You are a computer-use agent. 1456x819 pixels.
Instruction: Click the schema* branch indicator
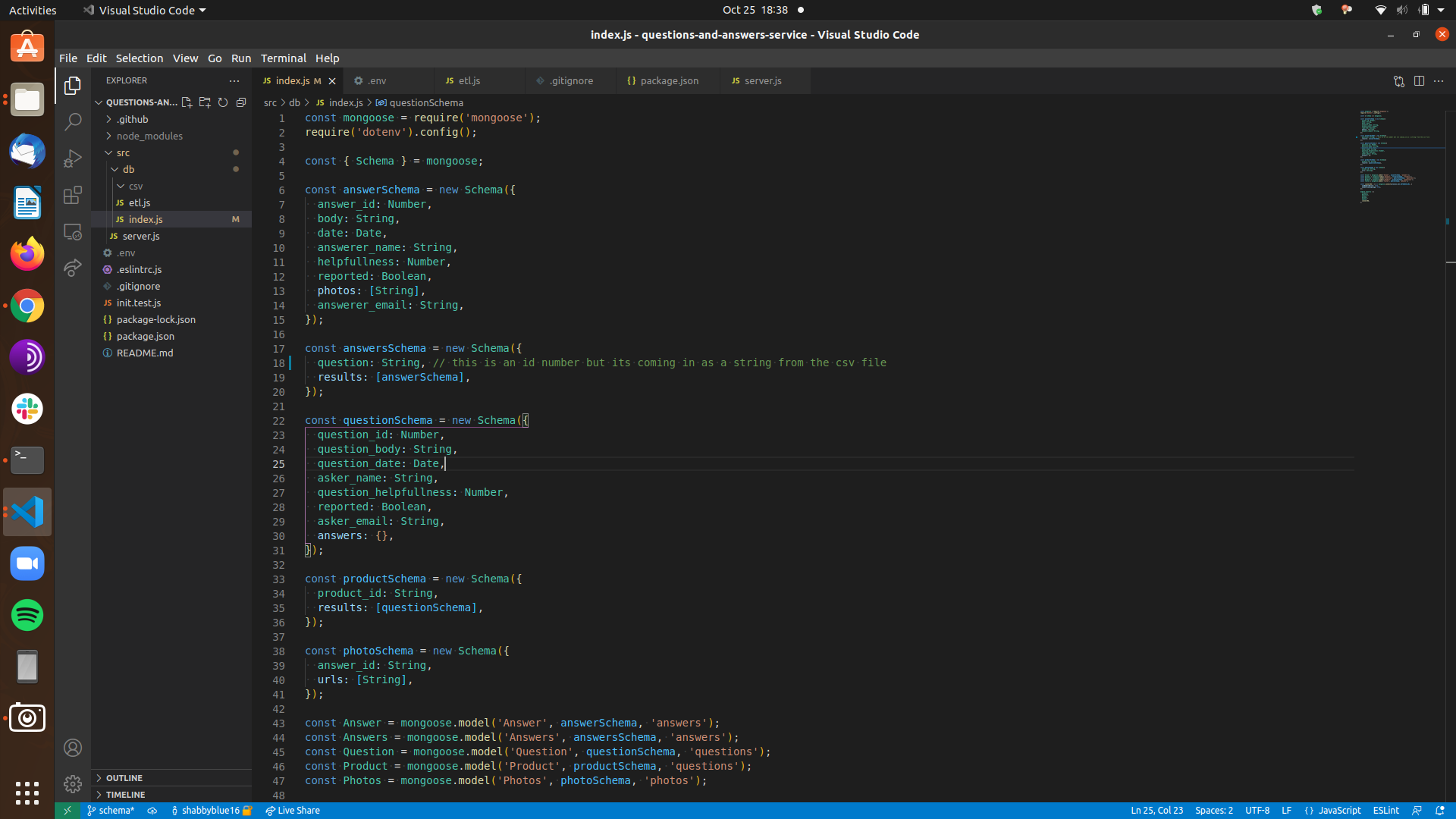coord(111,810)
